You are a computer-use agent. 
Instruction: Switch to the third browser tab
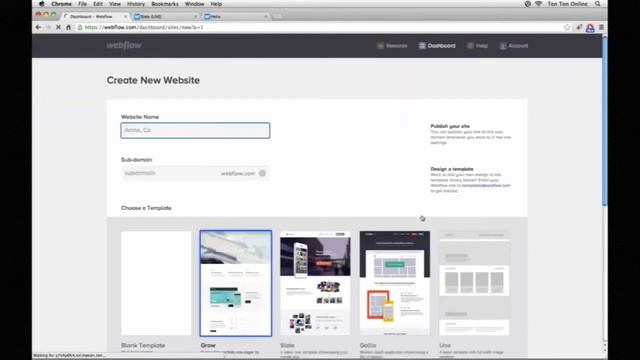235,16
